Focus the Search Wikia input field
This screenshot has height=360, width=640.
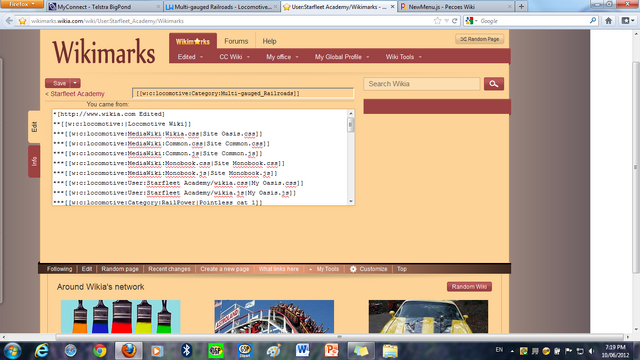point(422,84)
